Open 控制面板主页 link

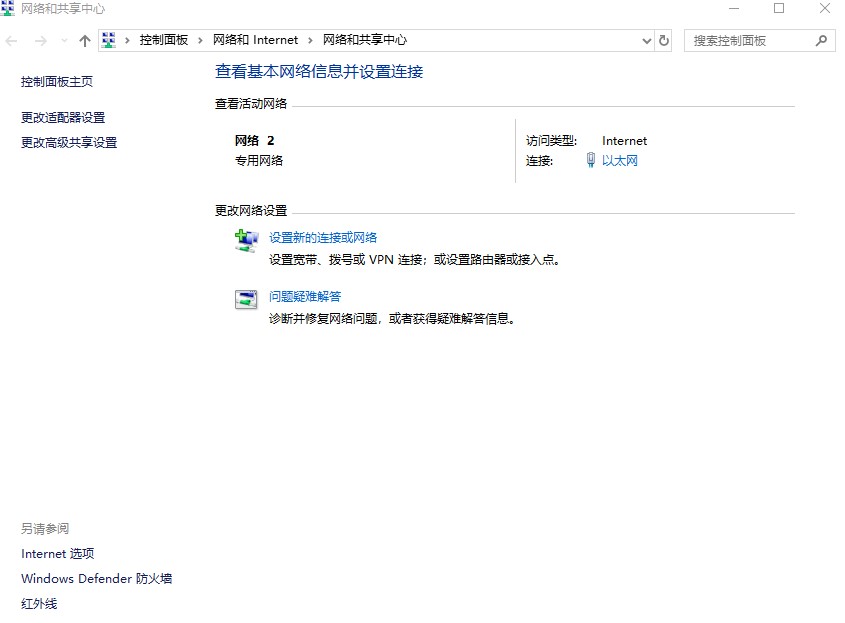click(57, 82)
